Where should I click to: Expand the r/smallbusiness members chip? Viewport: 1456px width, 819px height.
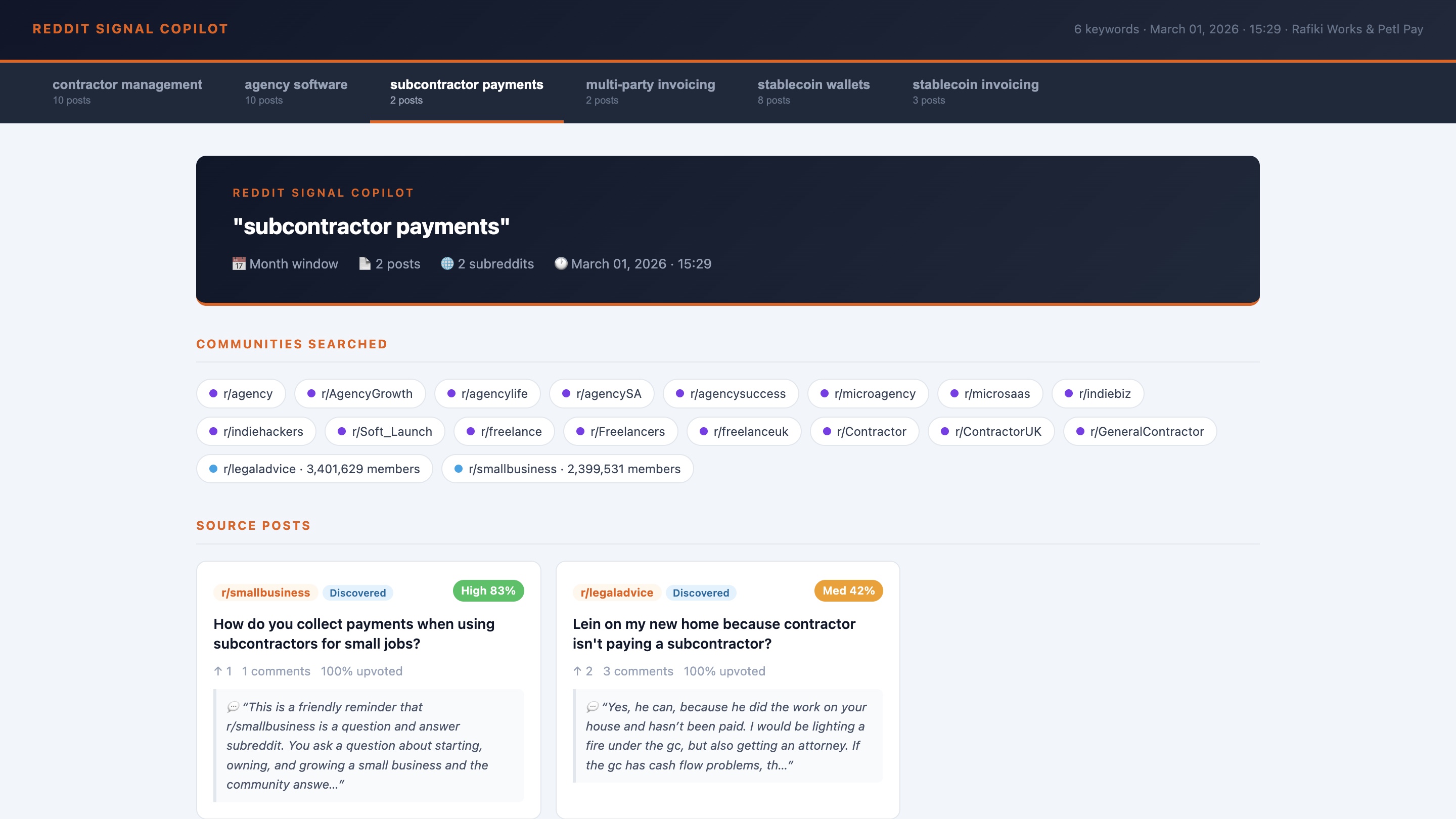coord(567,469)
